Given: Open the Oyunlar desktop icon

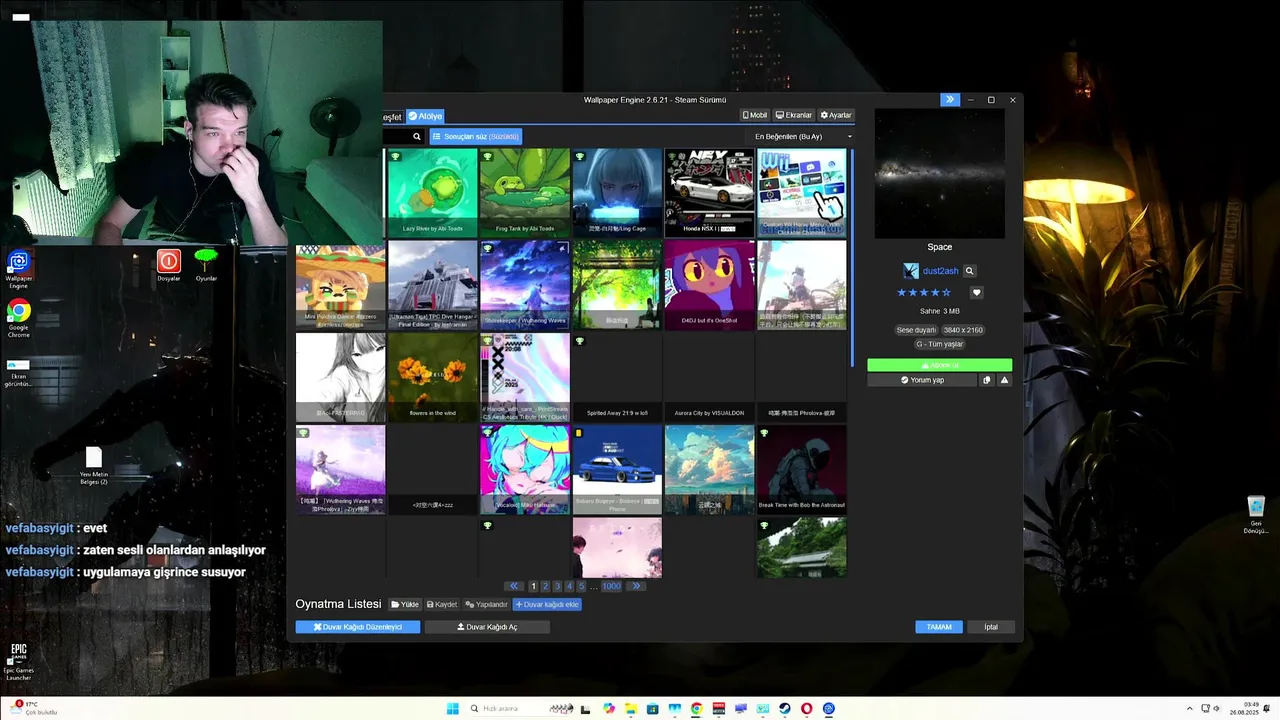Looking at the screenshot, I should [206, 266].
